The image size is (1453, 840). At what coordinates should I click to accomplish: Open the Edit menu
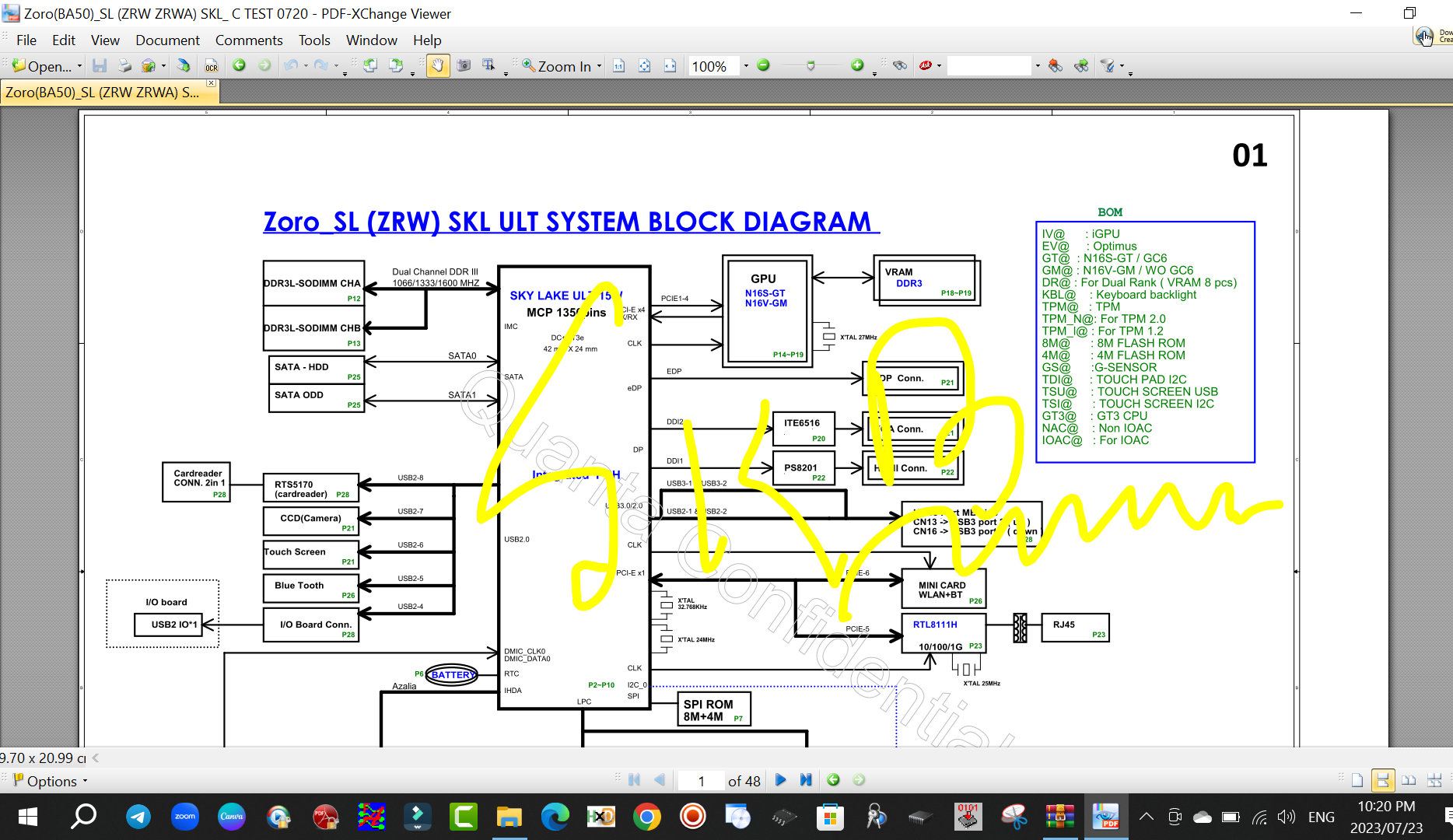pos(64,40)
